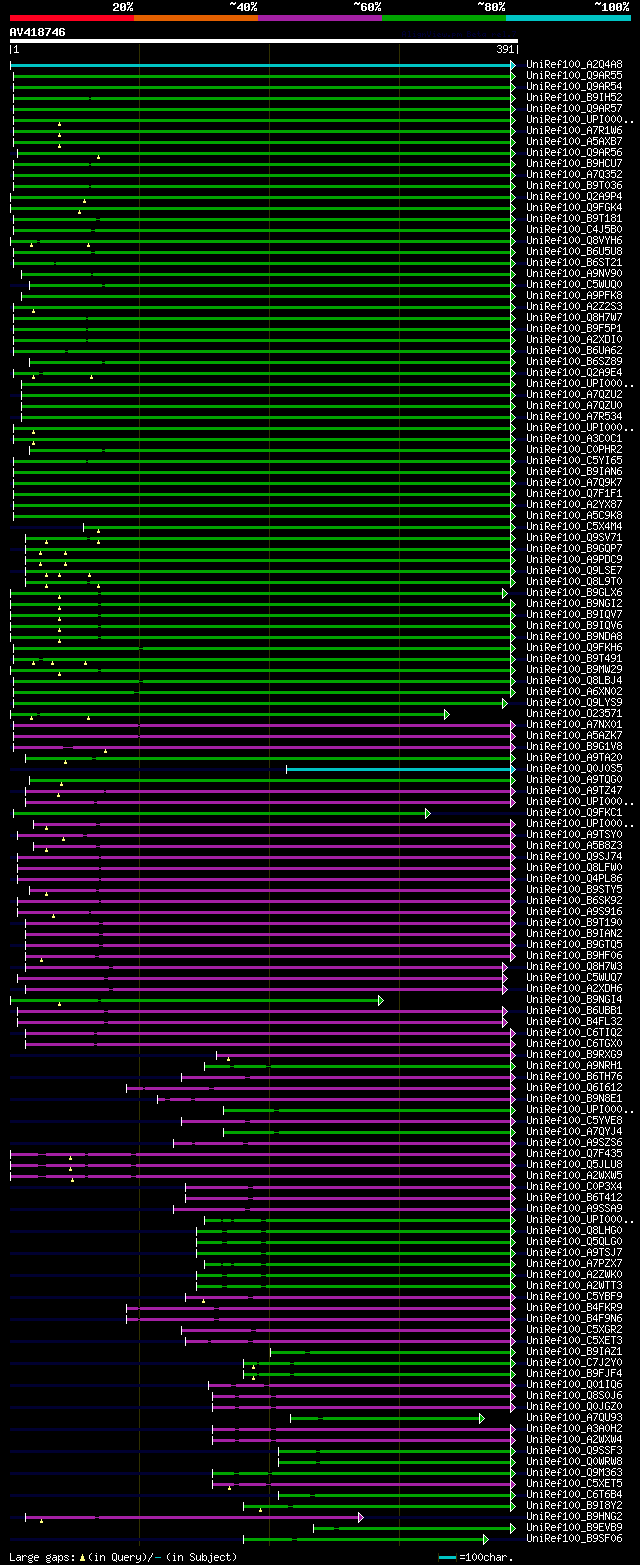The image size is (640, 1565).
Task: Select hit label UniRef100_C7J2Y0
Action: tap(574, 1363)
